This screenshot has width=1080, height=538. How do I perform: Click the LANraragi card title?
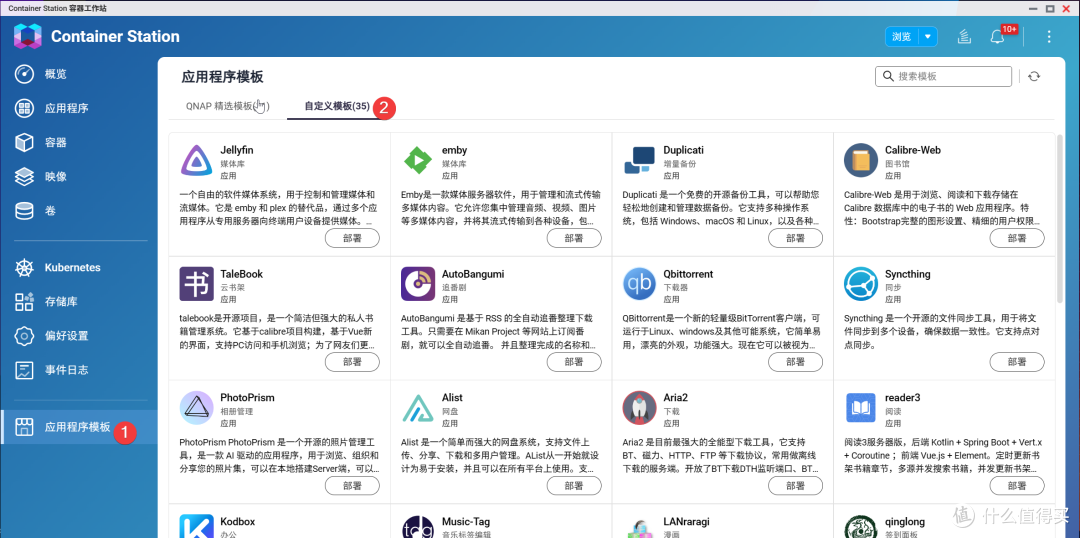686,521
